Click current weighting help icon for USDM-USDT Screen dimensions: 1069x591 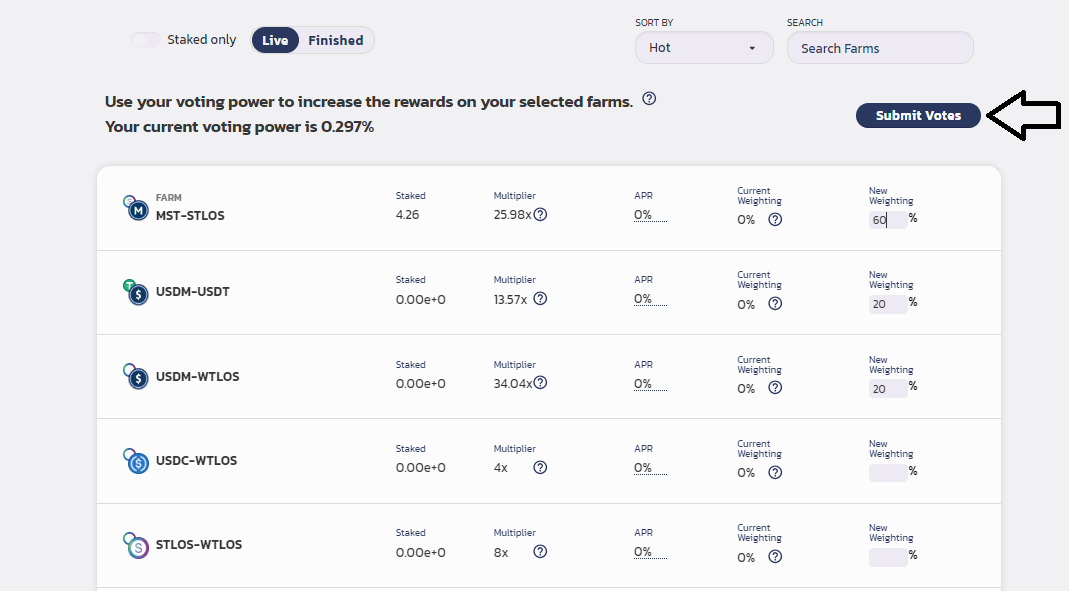[x=775, y=304]
